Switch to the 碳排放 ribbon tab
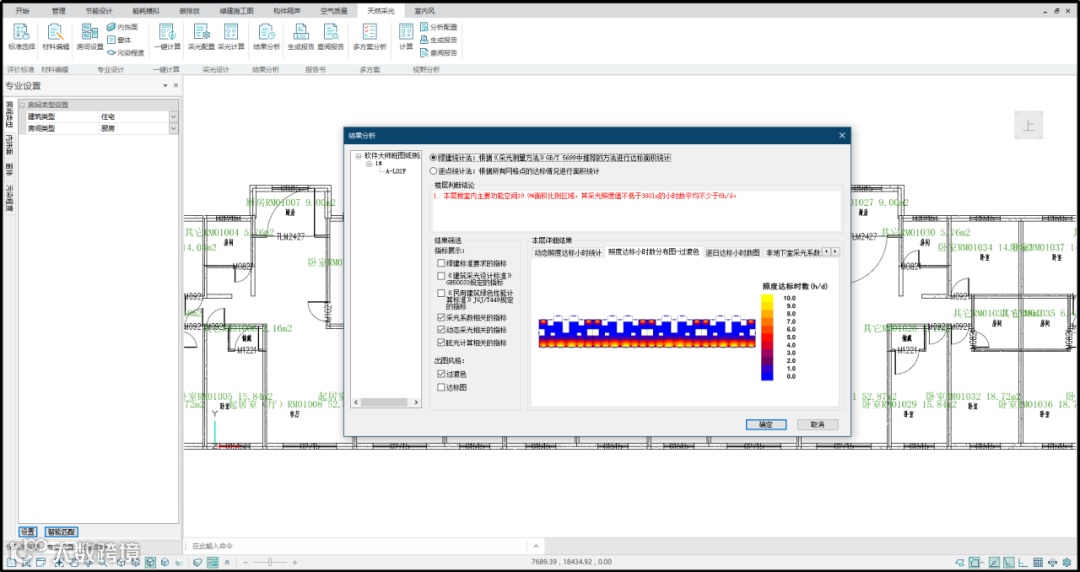The width and height of the screenshot is (1080, 572). (189, 12)
